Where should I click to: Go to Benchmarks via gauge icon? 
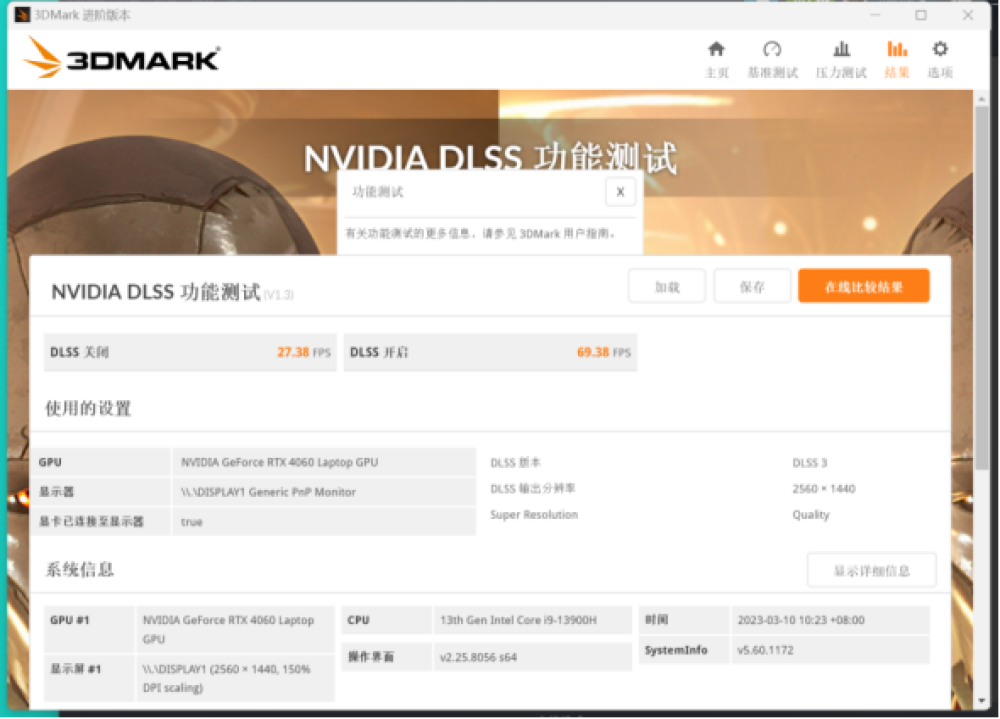tap(771, 50)
